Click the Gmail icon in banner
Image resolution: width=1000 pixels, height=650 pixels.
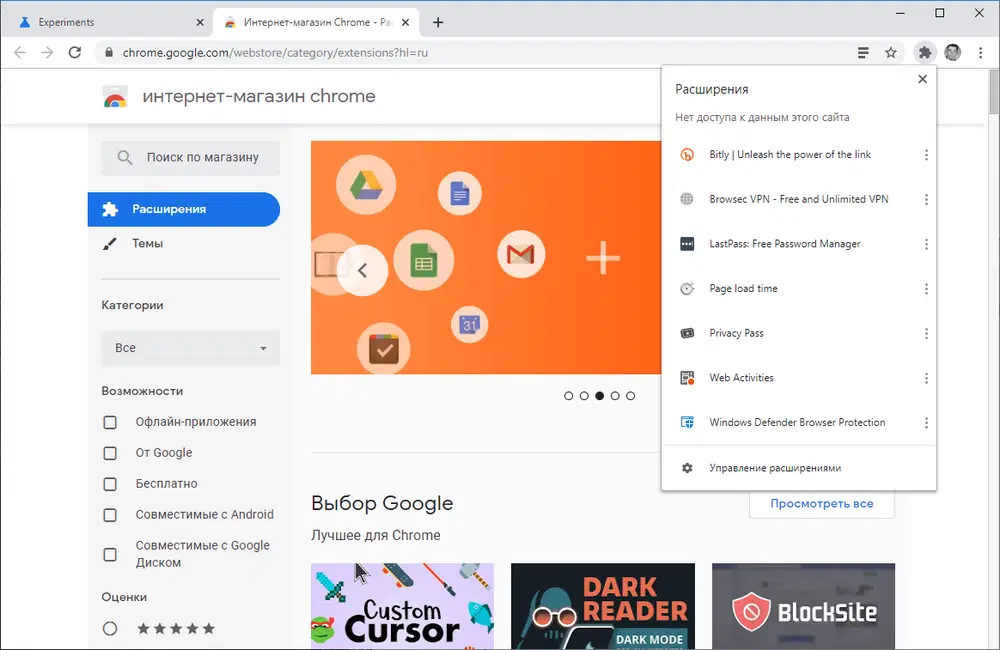click(520, 254)
